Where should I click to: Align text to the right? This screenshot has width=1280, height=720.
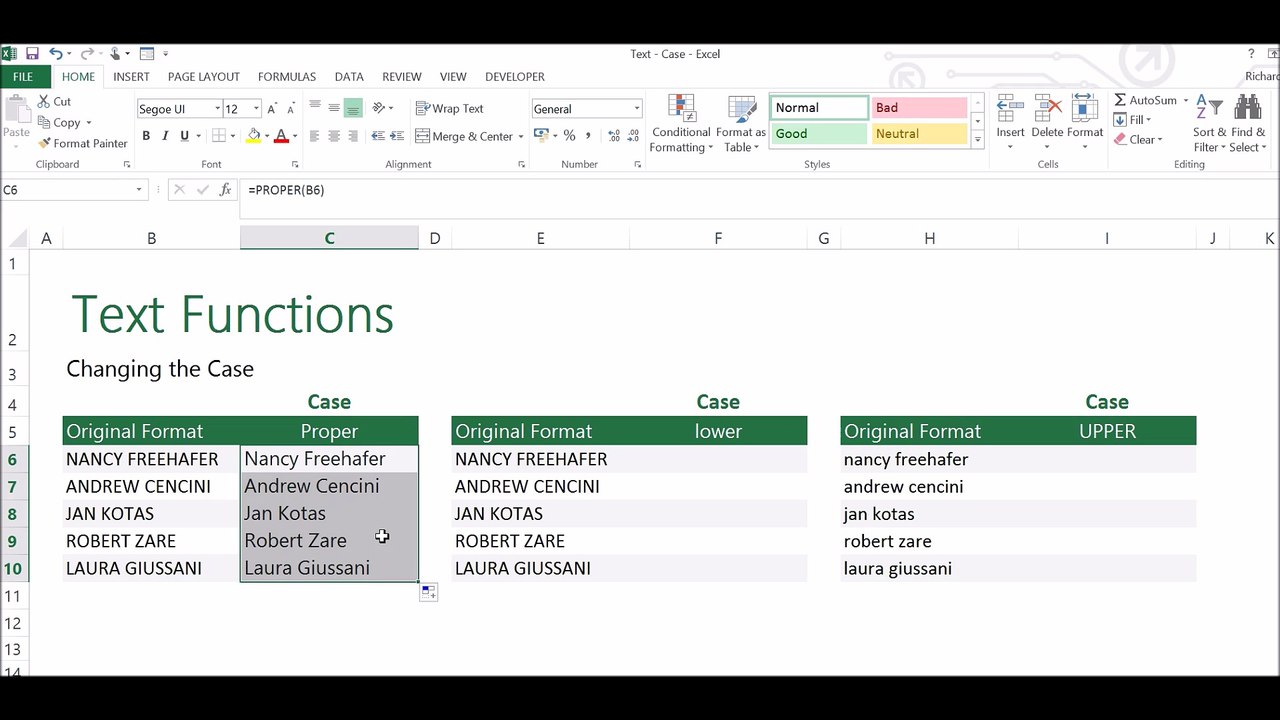(x=353, y=136)
